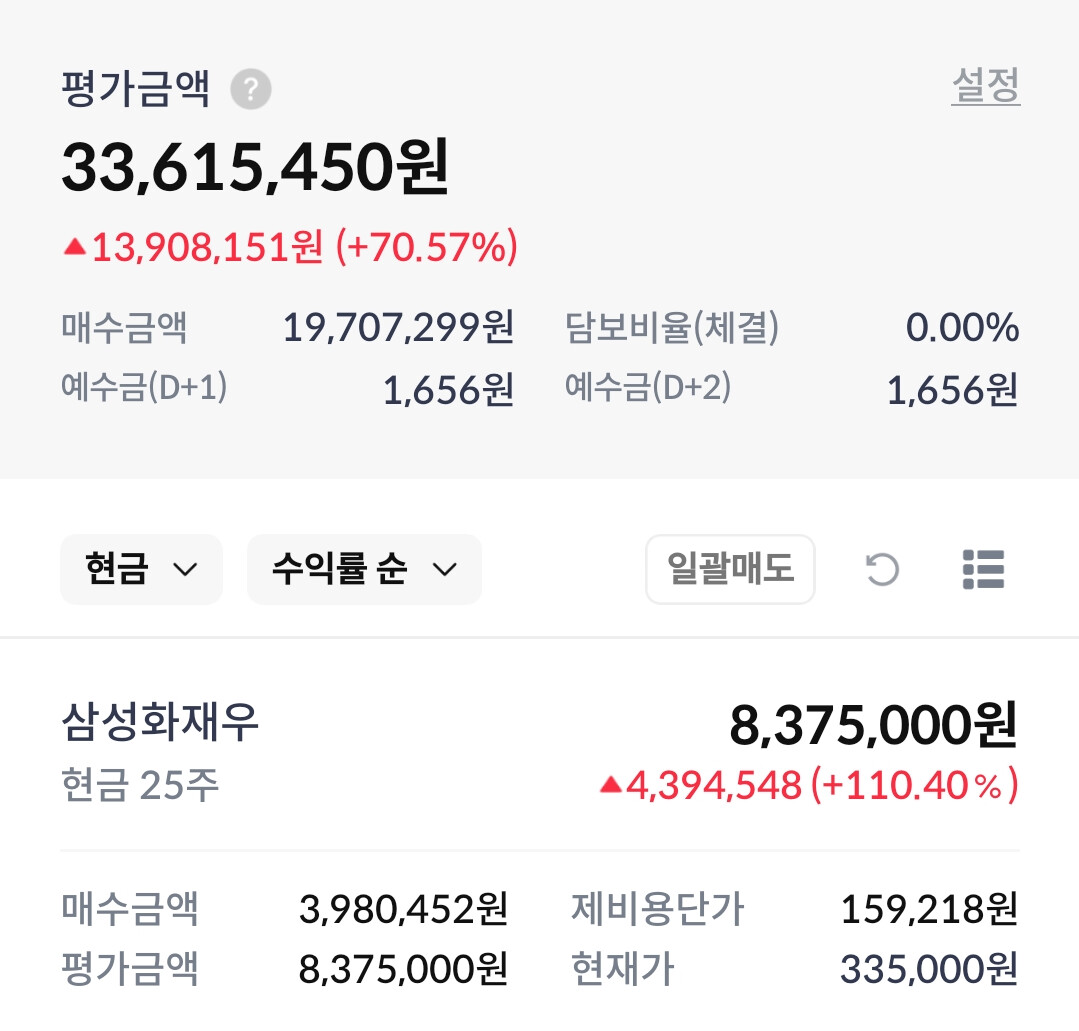Screen dimensions: 1079x1031
Task: Click the 현재가 335,000원 value
Action: tap(928, 969)
